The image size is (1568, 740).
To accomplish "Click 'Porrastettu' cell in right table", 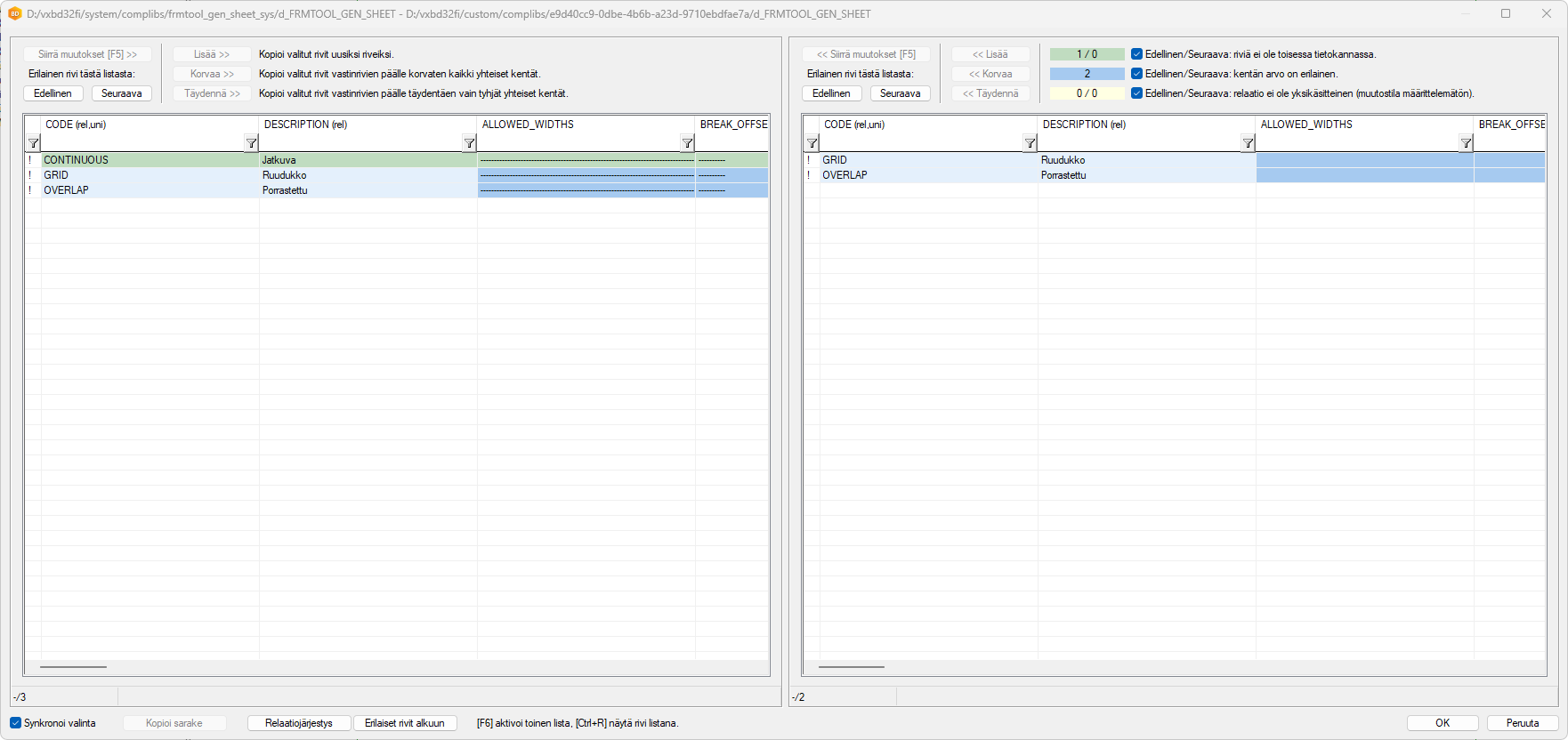I will pos(1146,175).
